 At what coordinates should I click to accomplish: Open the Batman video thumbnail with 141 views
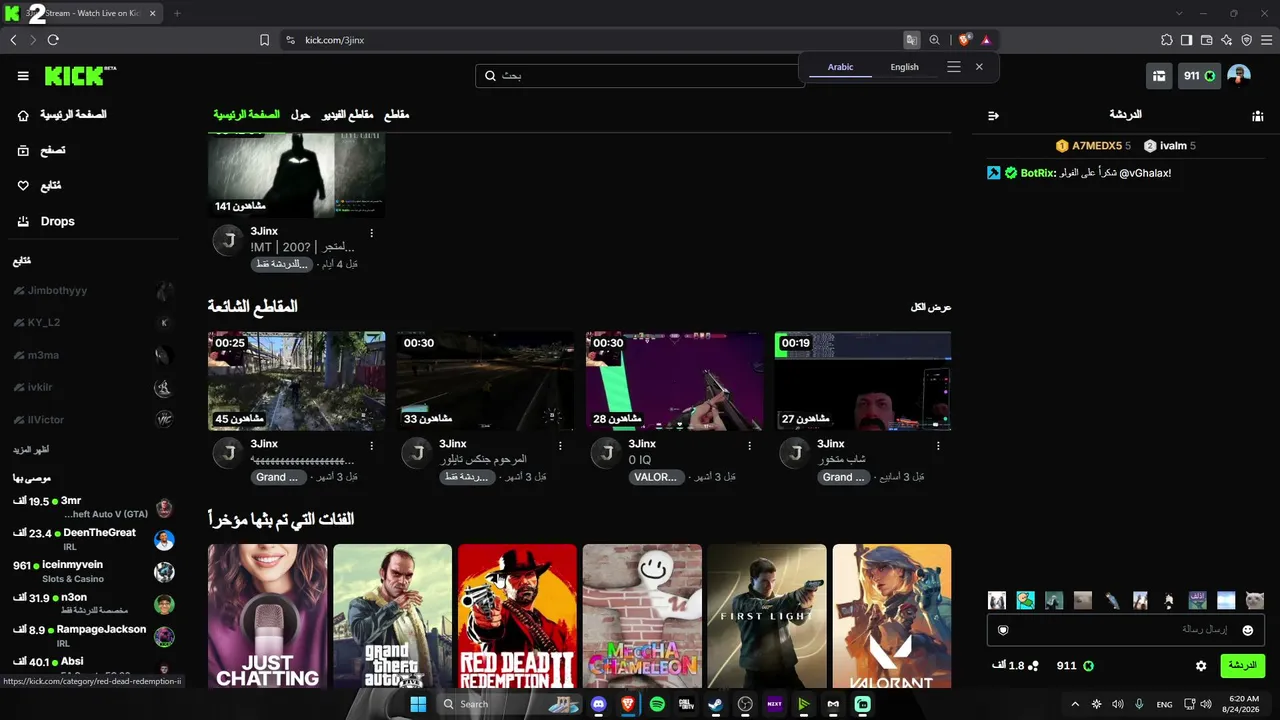[296, 175]
